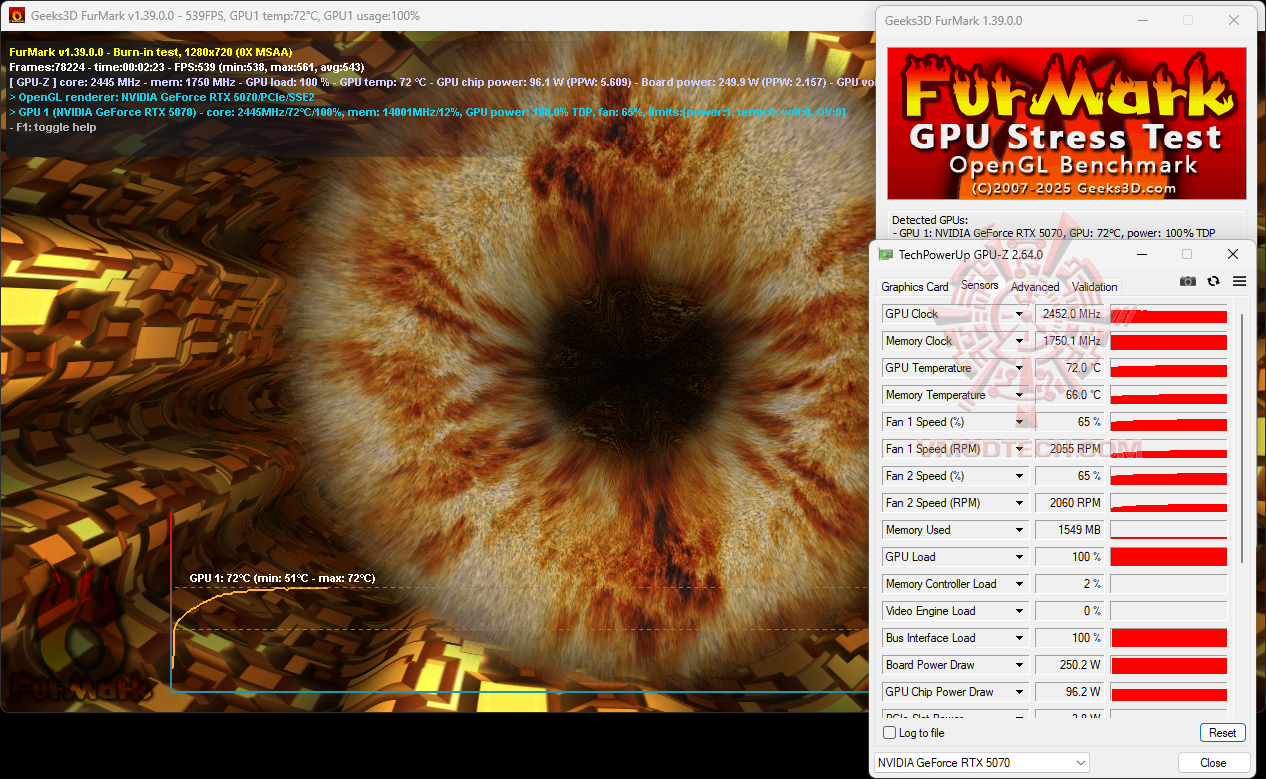The height and width of the screenshot is (779, 1266).
Task: Enable the Log to file checkbox
Action: [889, 733]
